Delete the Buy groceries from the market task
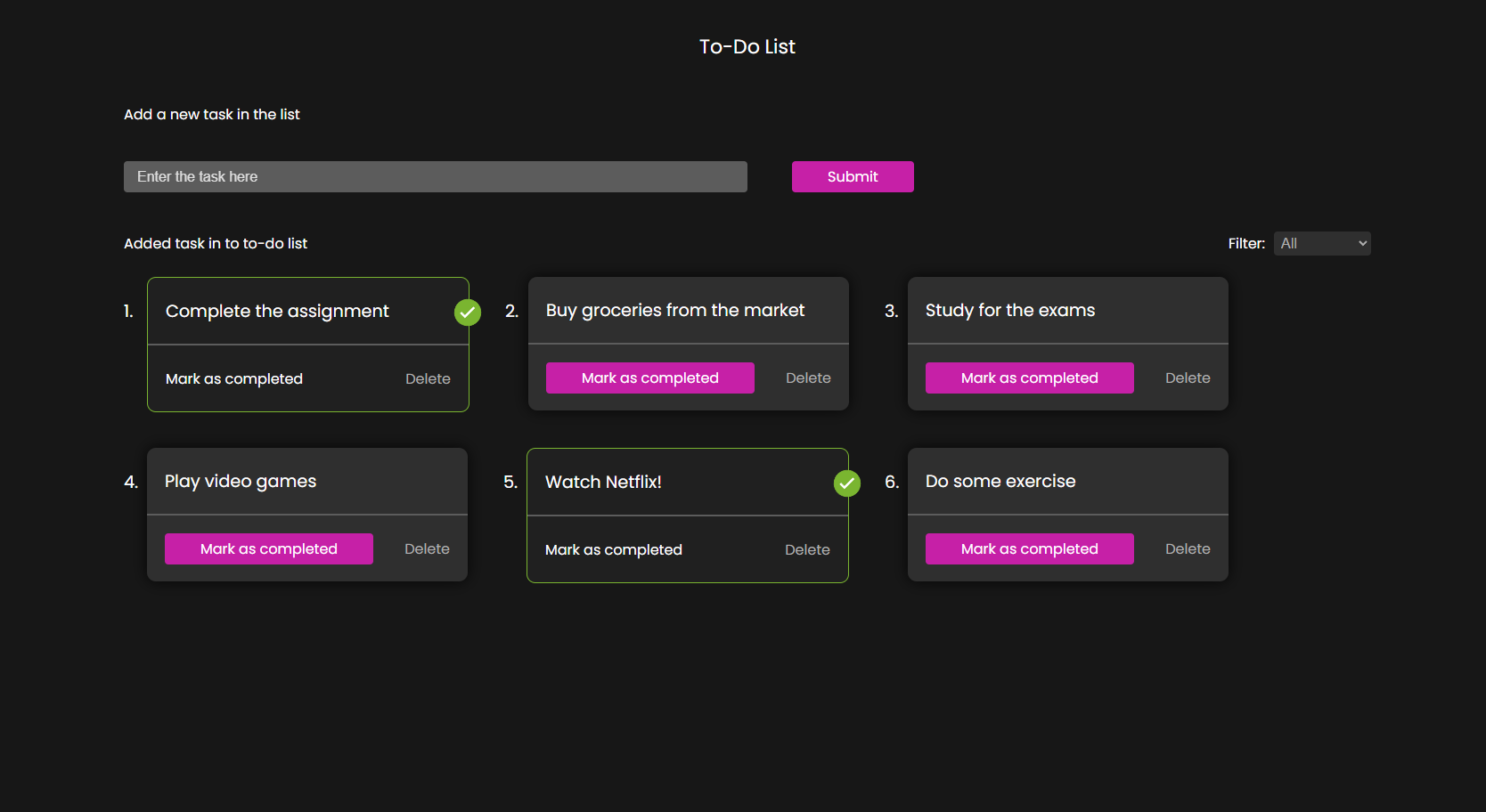Viewport: 1486px width, 812px height. [808, 378]
